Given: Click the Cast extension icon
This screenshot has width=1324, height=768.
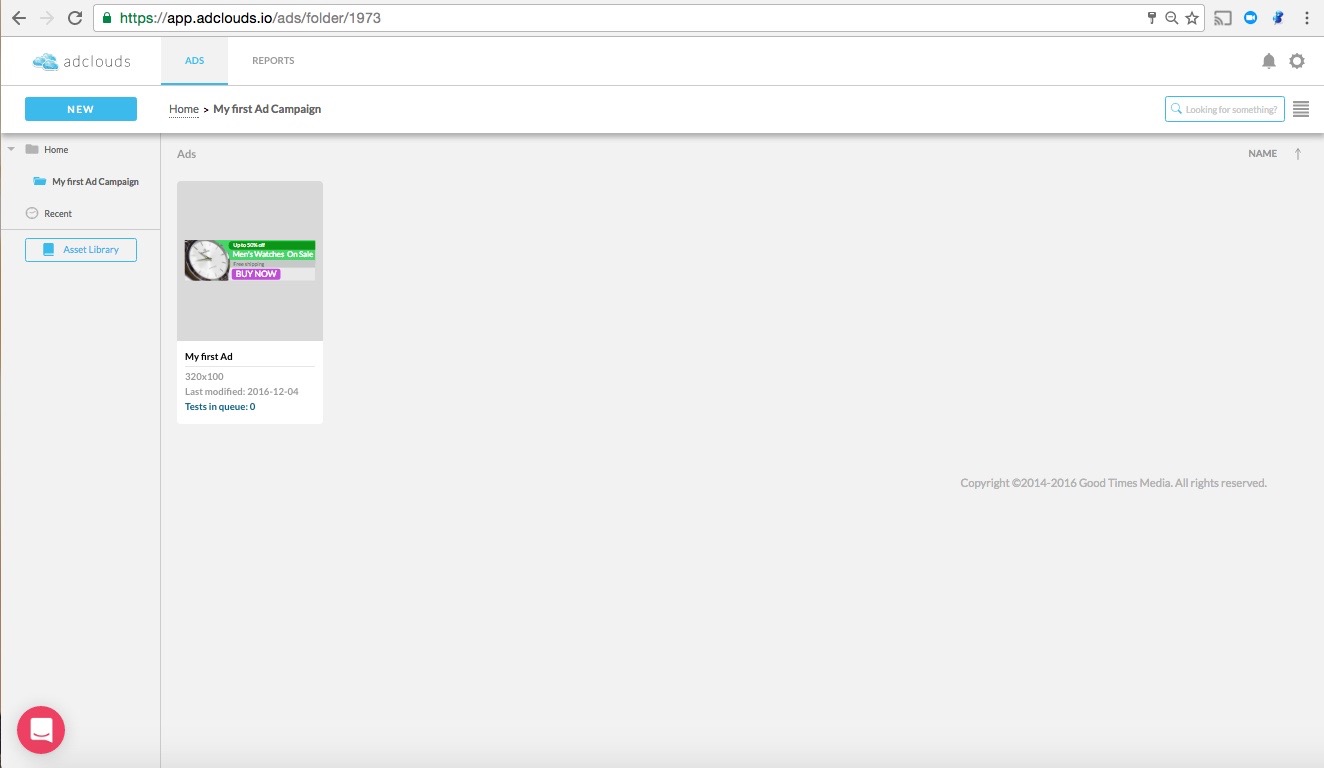Looking at the screenshot, I should 1223,18.
